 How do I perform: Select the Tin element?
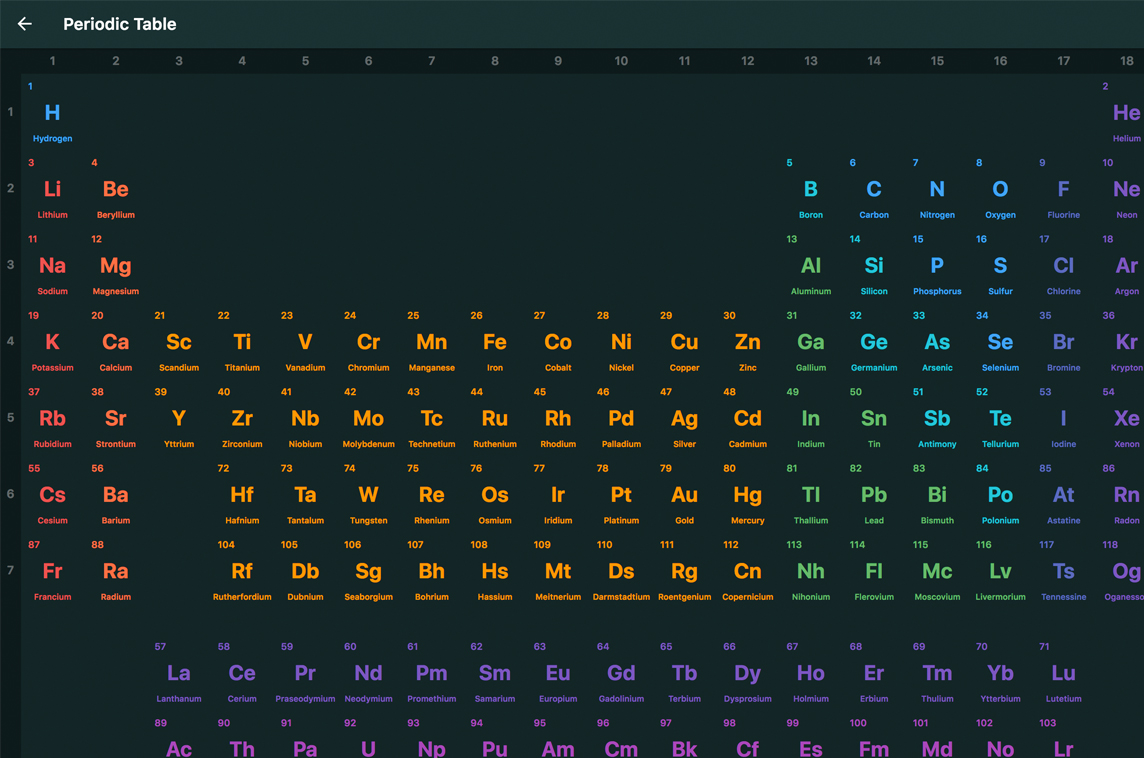coord(874,419)
